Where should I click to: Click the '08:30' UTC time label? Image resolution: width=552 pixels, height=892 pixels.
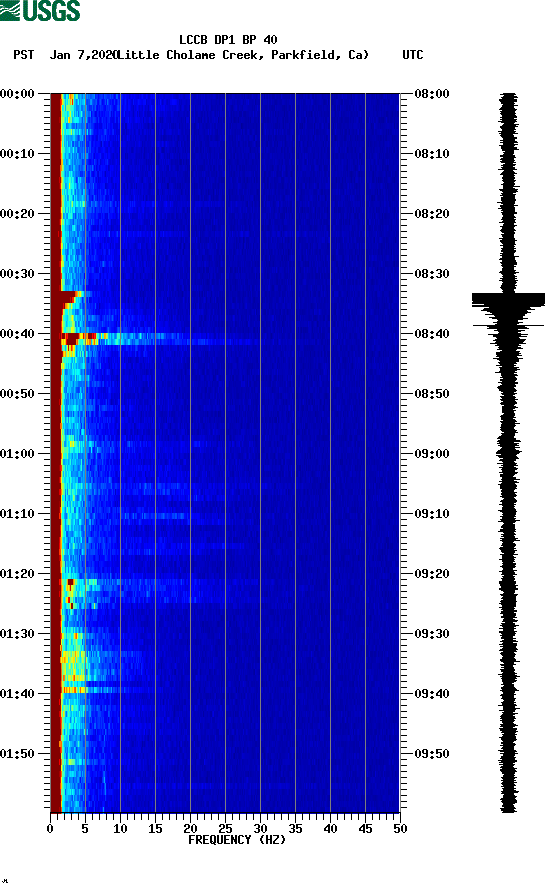432,274
